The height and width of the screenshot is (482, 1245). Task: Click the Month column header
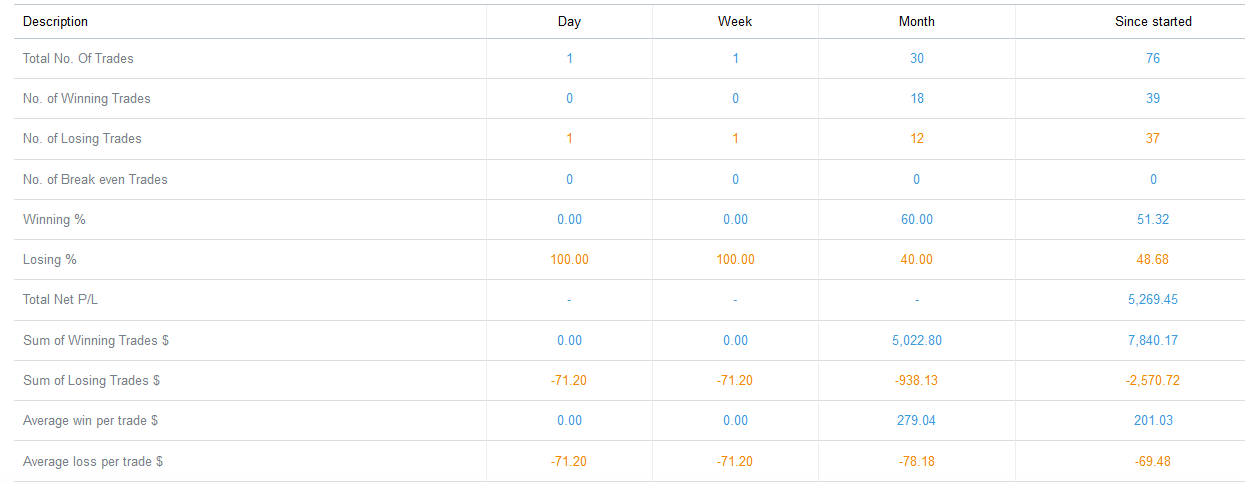pos(917,21)
